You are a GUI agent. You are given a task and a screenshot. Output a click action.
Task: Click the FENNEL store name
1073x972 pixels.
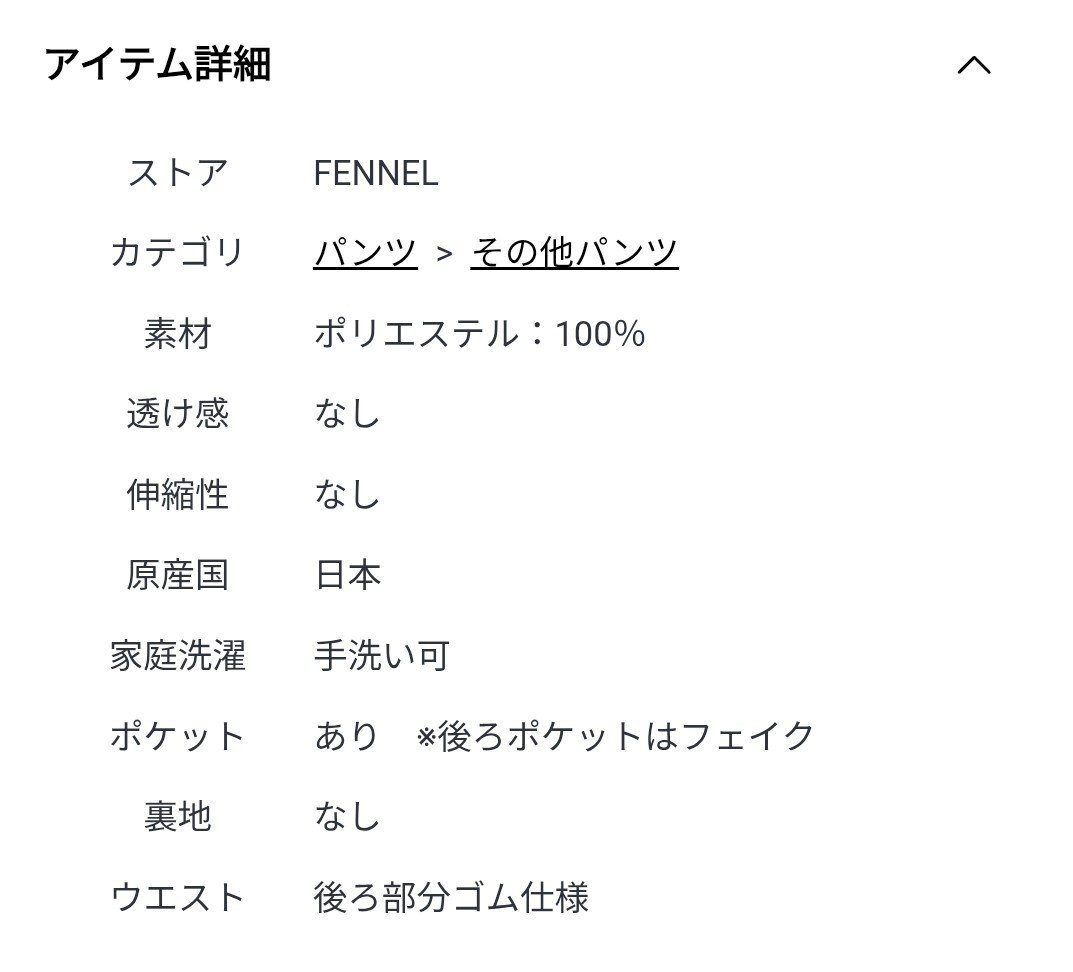click(376, 174)
